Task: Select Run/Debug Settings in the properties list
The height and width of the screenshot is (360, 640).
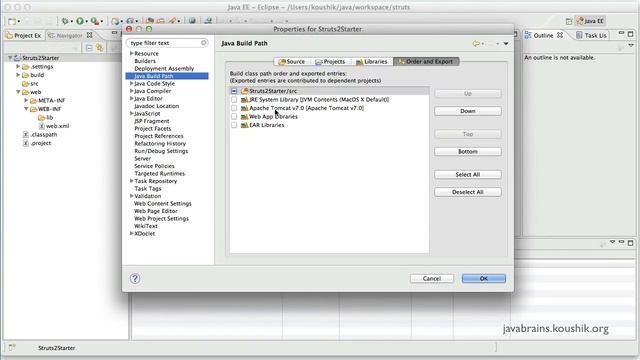Action: (161, 151)
